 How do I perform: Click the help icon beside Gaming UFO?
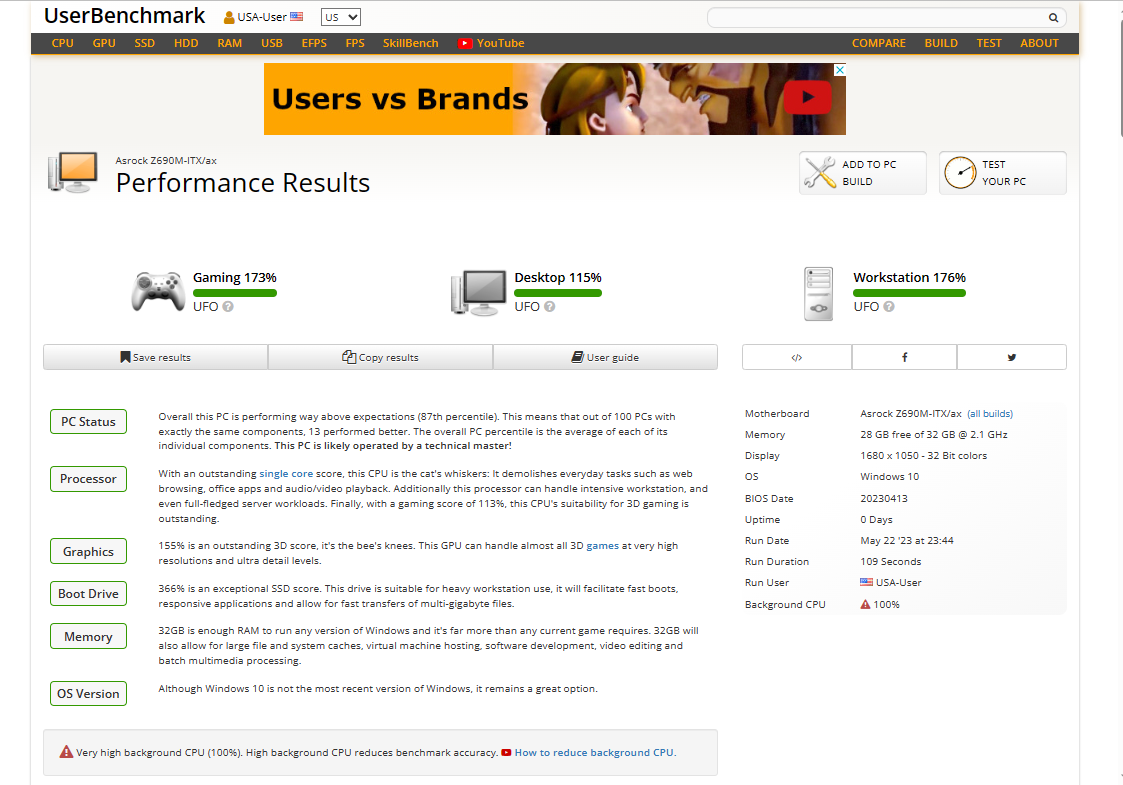[228, 307]
